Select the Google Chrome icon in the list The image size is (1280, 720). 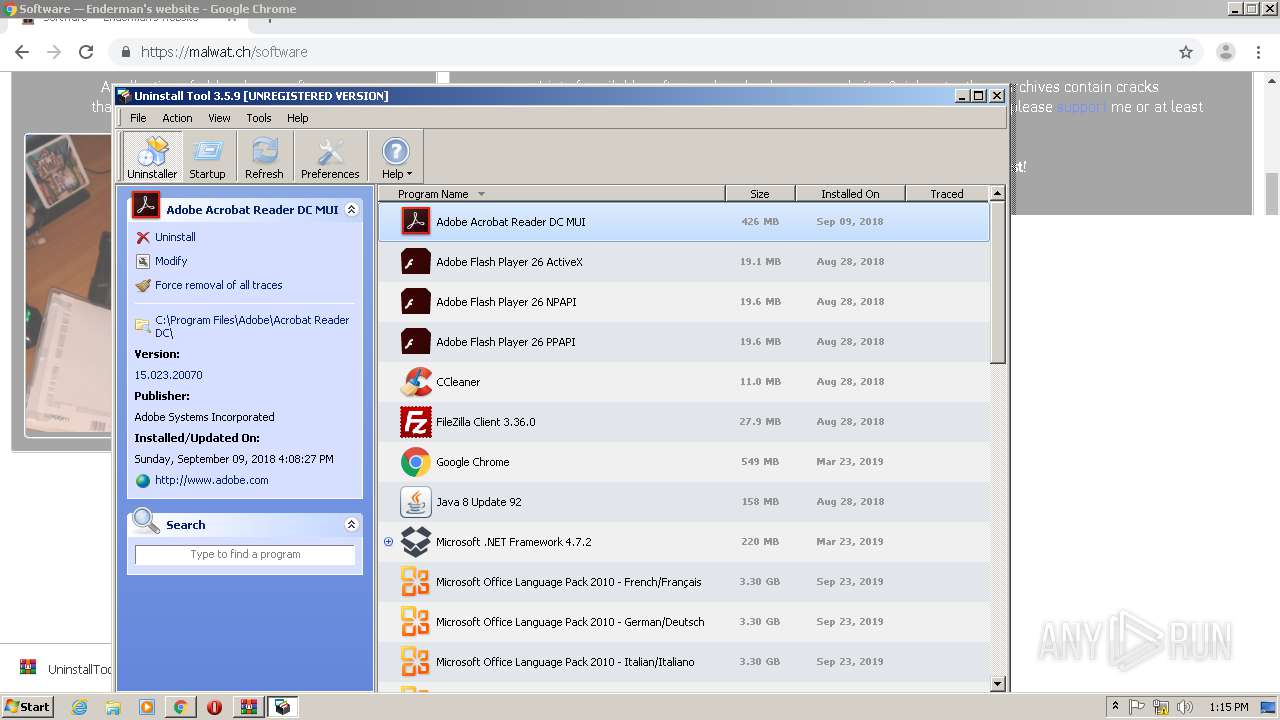416,461
